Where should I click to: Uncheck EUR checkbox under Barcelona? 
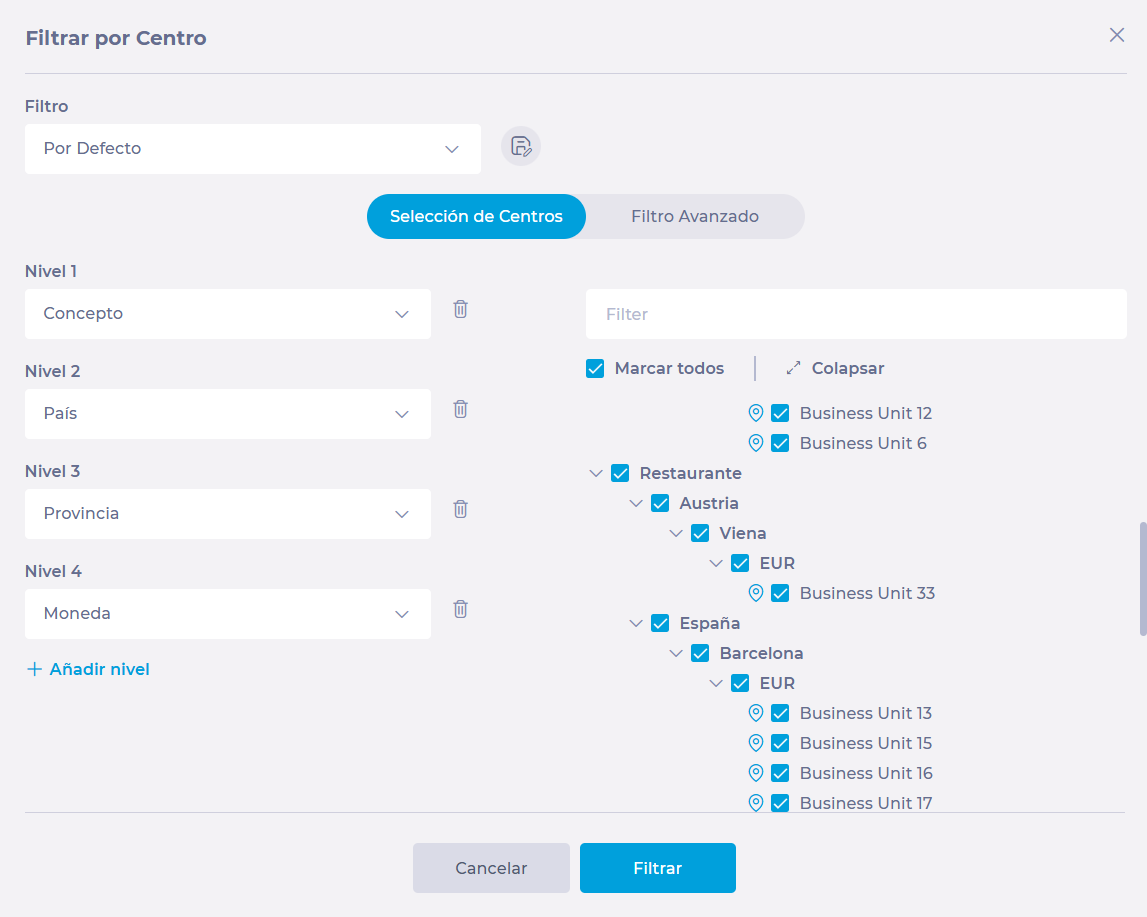point(740,683)
